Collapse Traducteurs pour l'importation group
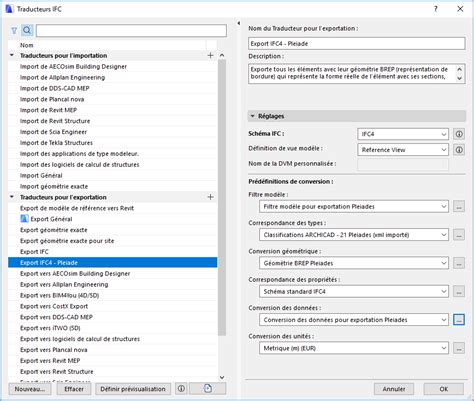Screen dimensions: 474x401 12,55
